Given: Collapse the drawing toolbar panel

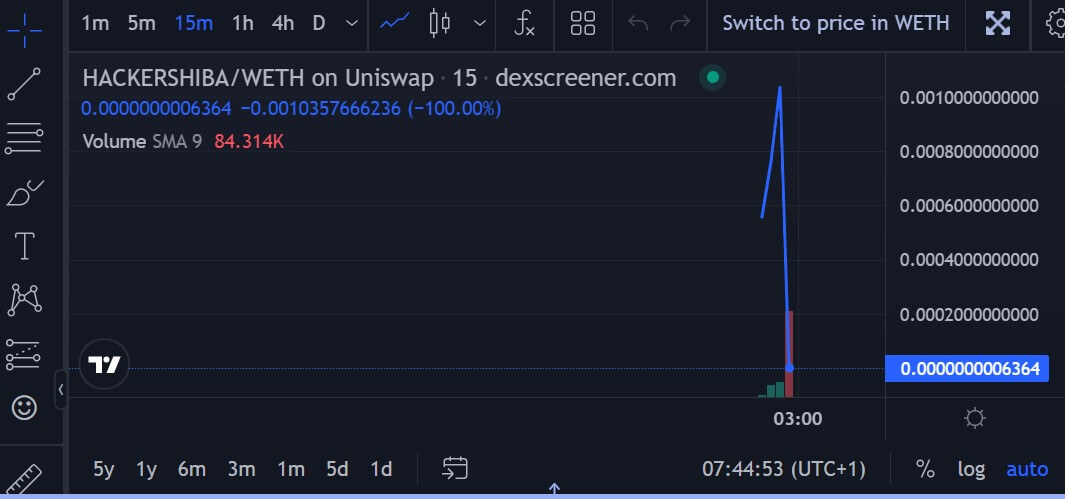Looking at the screenshot, I should [x=61, y=389].
